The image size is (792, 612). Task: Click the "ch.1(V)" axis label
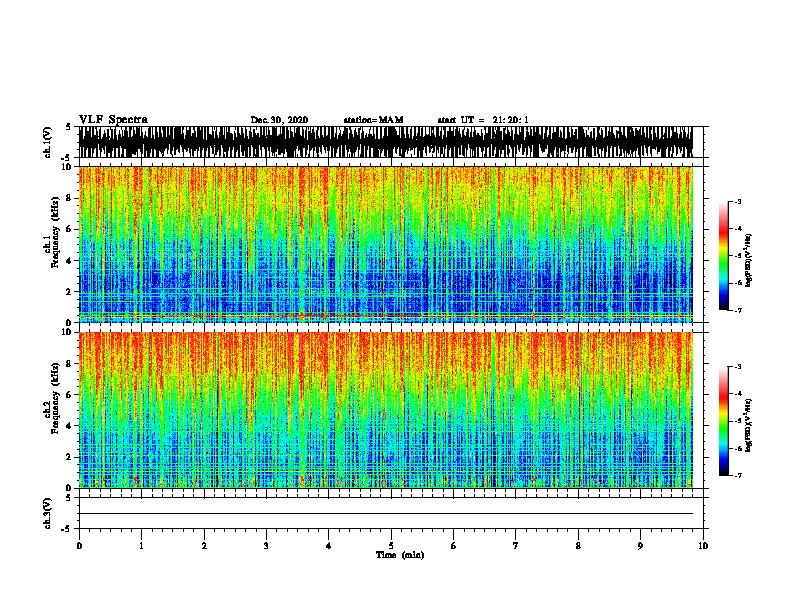[48, 142]
